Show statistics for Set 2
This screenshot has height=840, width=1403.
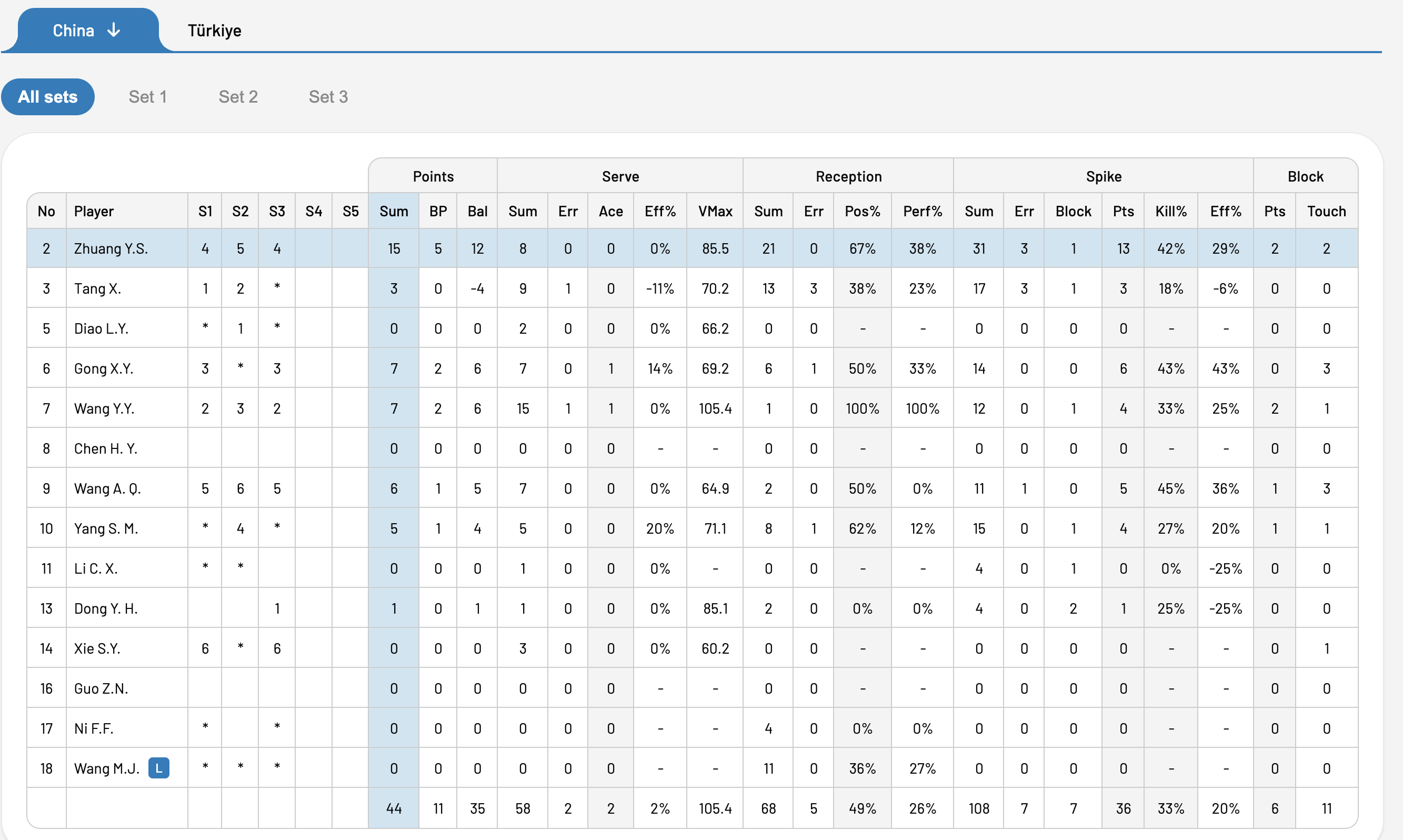[x=238, y=97]
